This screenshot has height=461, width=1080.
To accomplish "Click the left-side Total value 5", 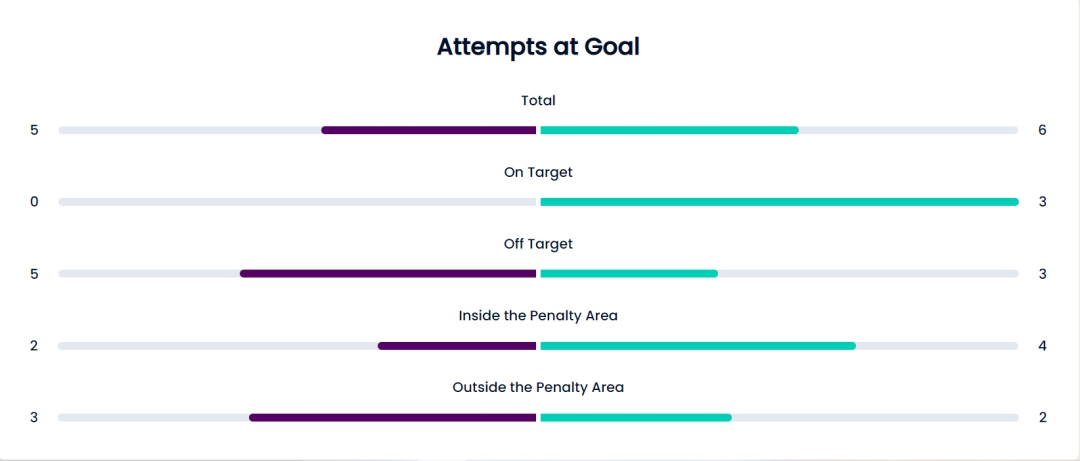I will [x=34, y=130].
